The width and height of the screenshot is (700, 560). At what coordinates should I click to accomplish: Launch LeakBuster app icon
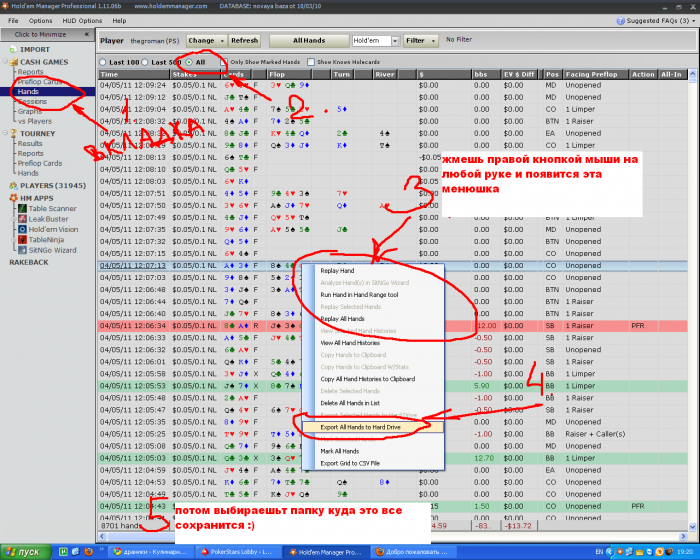[x=22, y=219]
